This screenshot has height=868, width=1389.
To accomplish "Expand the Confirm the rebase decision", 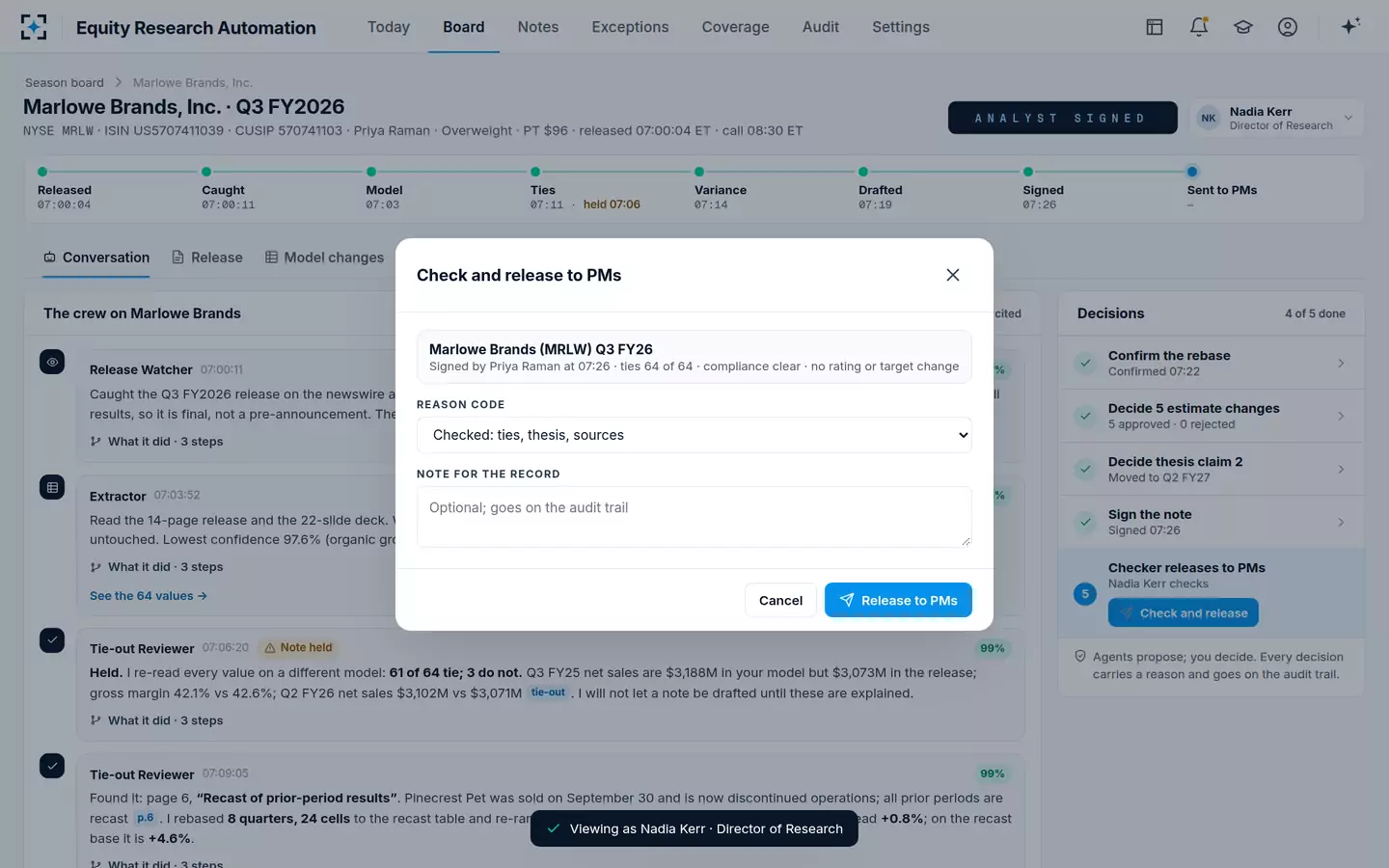I will [x=1211, y=363].
